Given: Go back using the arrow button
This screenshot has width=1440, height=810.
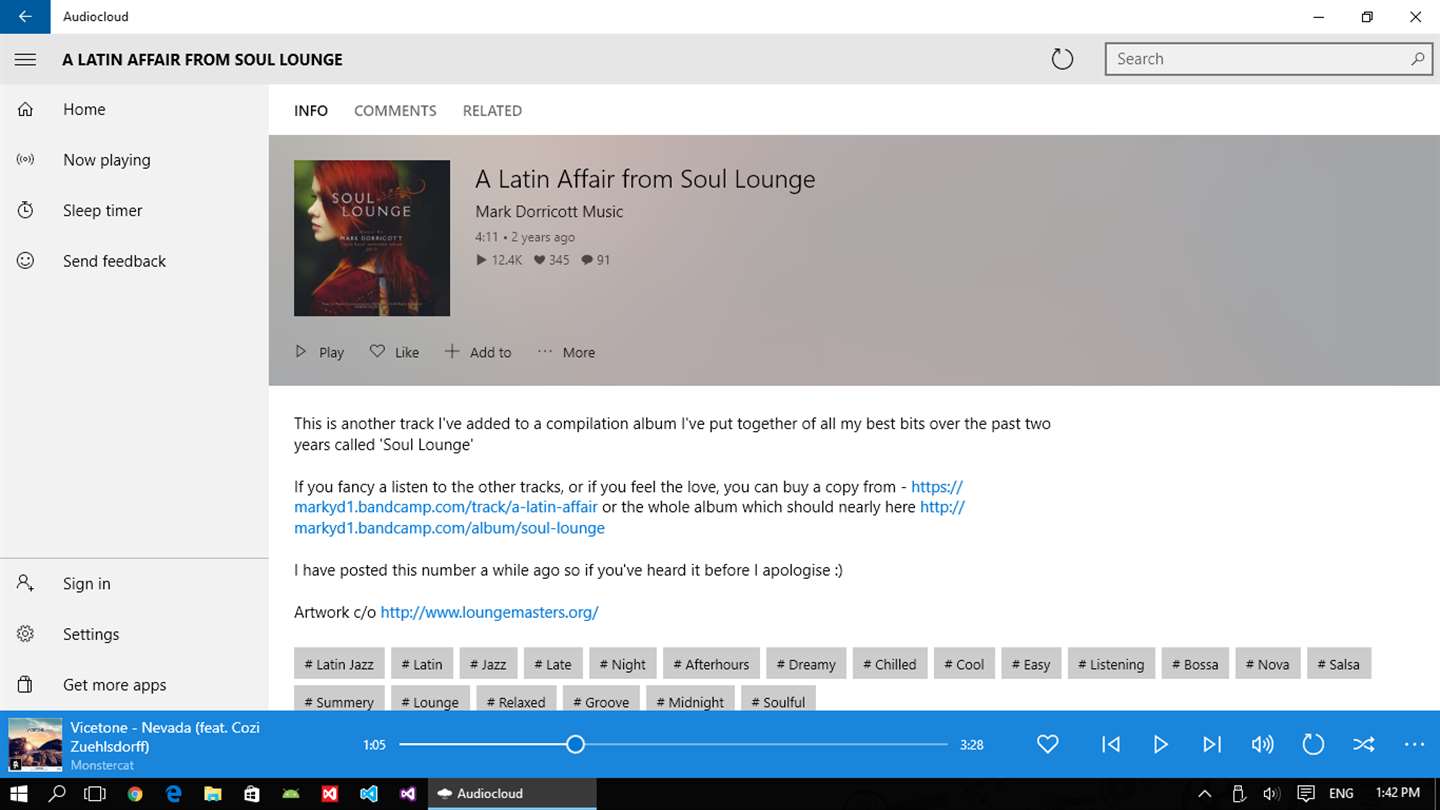Looking at the screenshot, I should [x=25, y=17].
